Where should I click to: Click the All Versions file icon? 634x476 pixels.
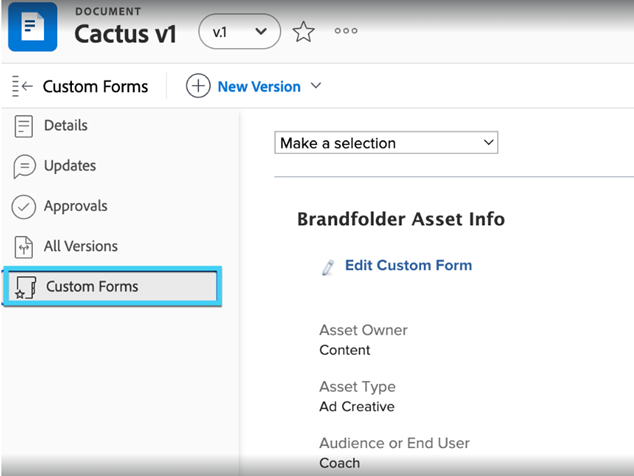(23, 247)
